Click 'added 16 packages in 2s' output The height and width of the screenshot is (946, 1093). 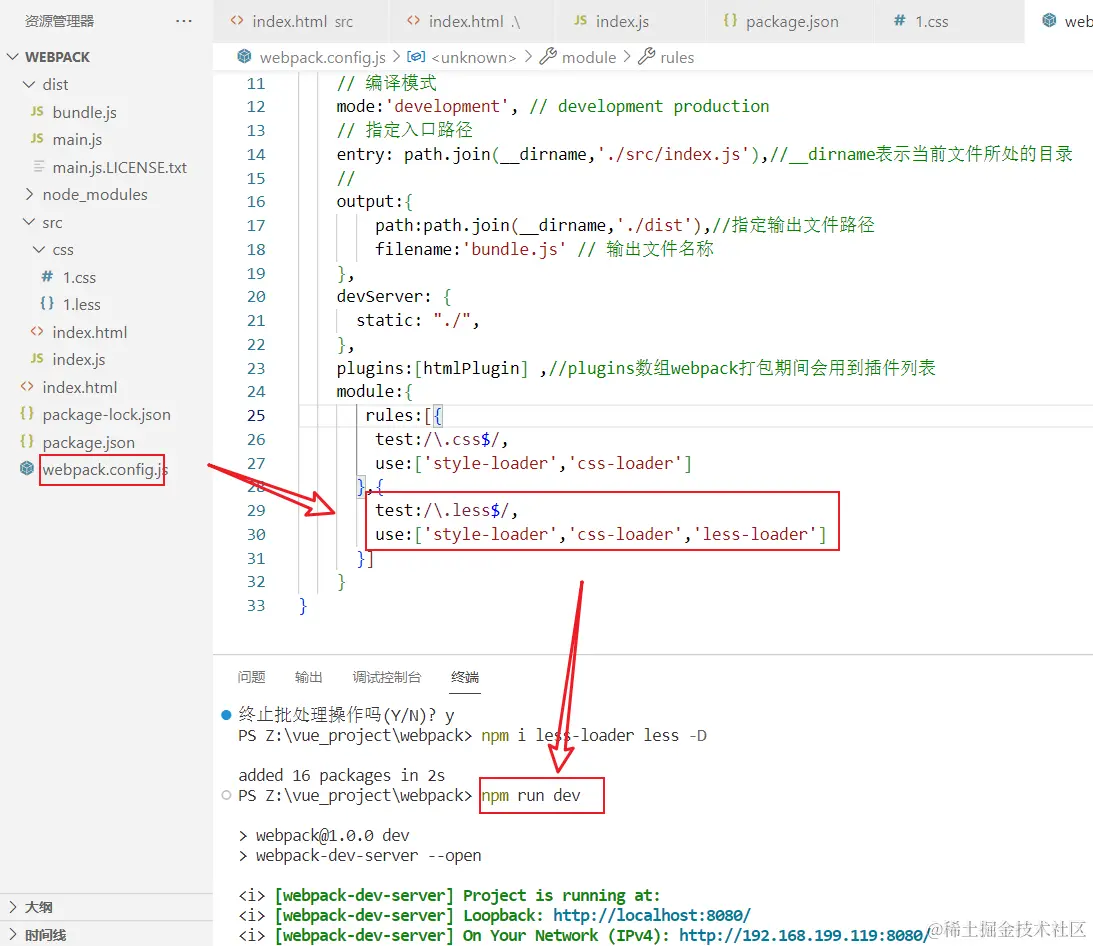tap(342, 775)
